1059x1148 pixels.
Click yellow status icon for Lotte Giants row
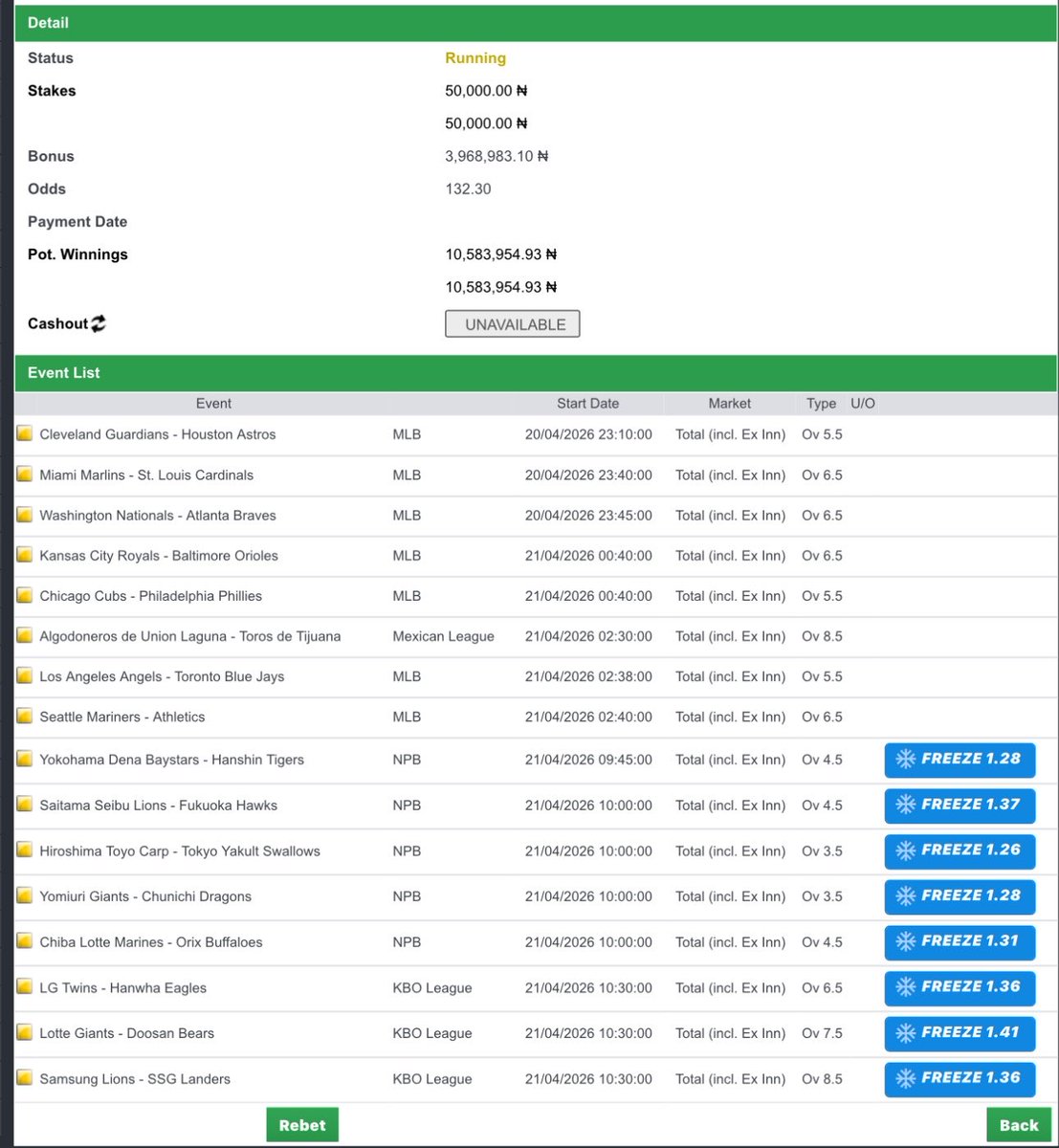click(25, 1032)
